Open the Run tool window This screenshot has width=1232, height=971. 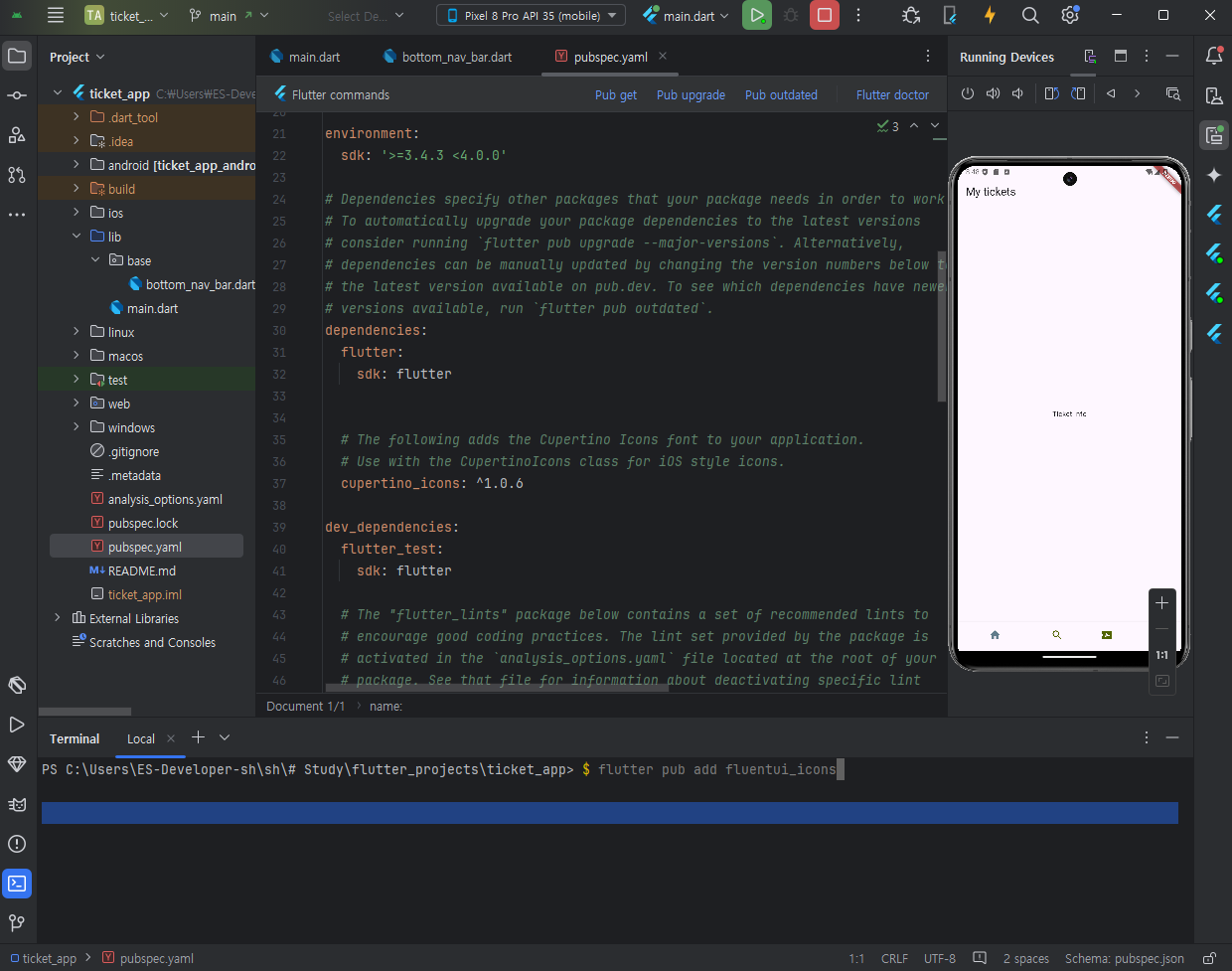[x=17, y=725]
